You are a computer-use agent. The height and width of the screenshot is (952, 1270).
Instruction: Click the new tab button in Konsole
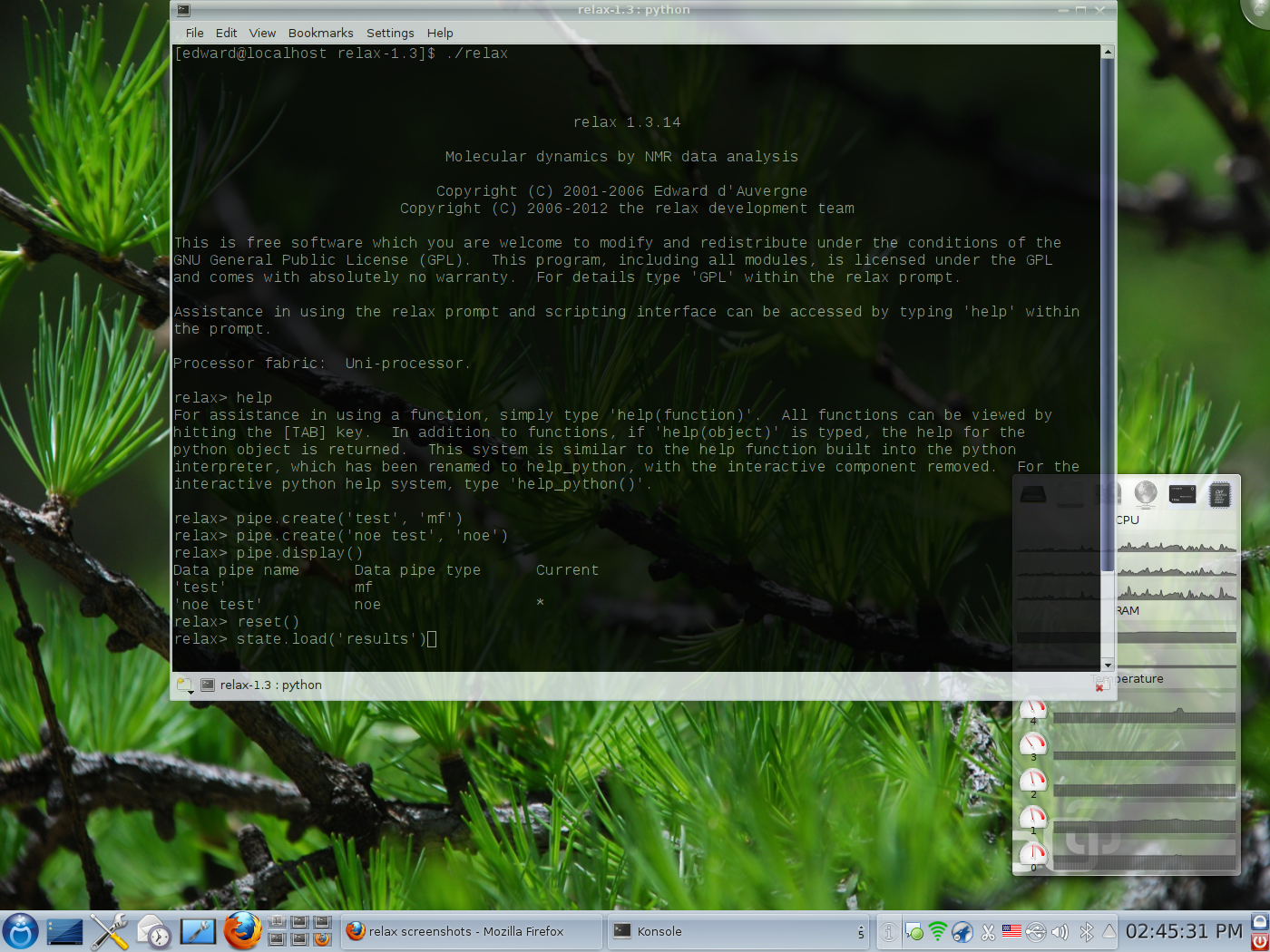click(x=185, y=685)
